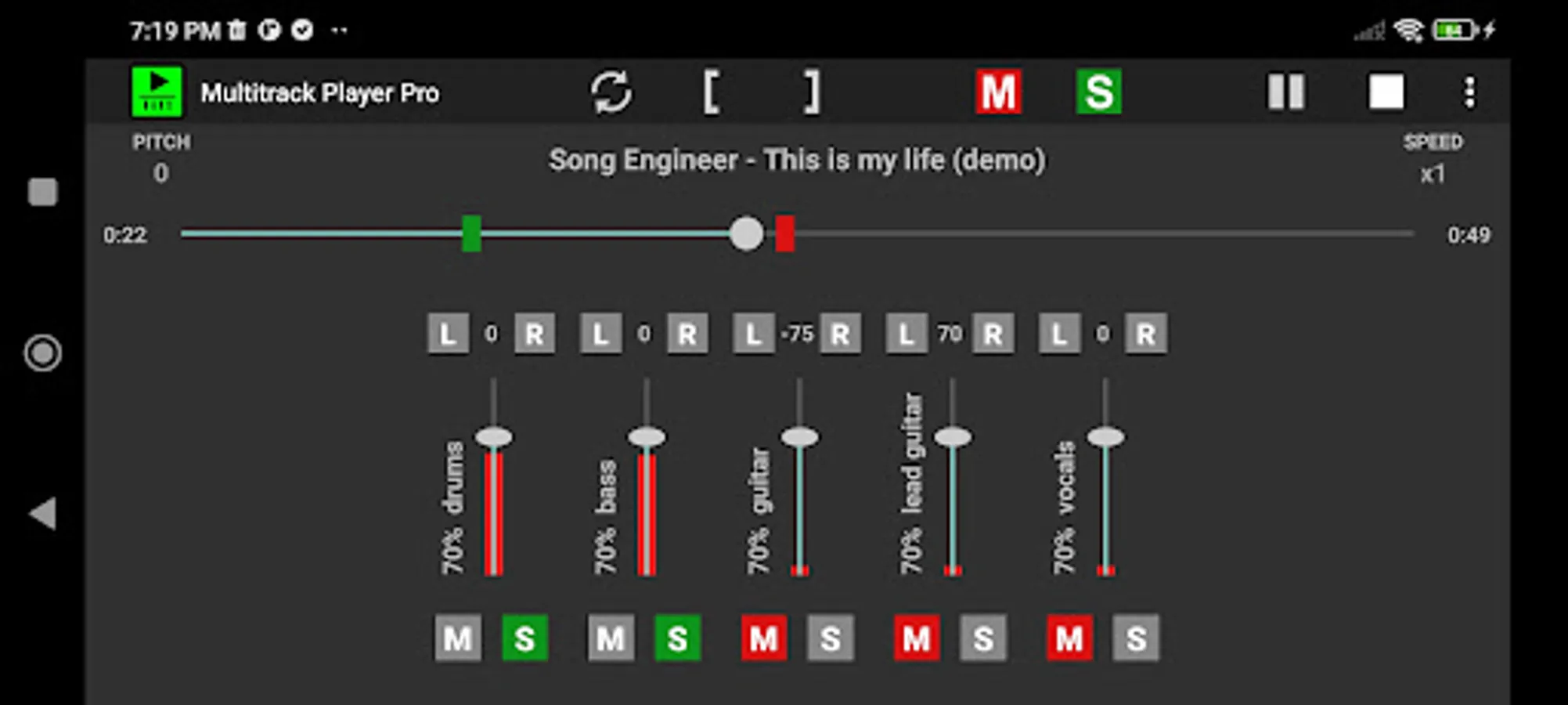Pan guitar track right with R
Screen dimensions: 1568x705
[x=840, y=334]
